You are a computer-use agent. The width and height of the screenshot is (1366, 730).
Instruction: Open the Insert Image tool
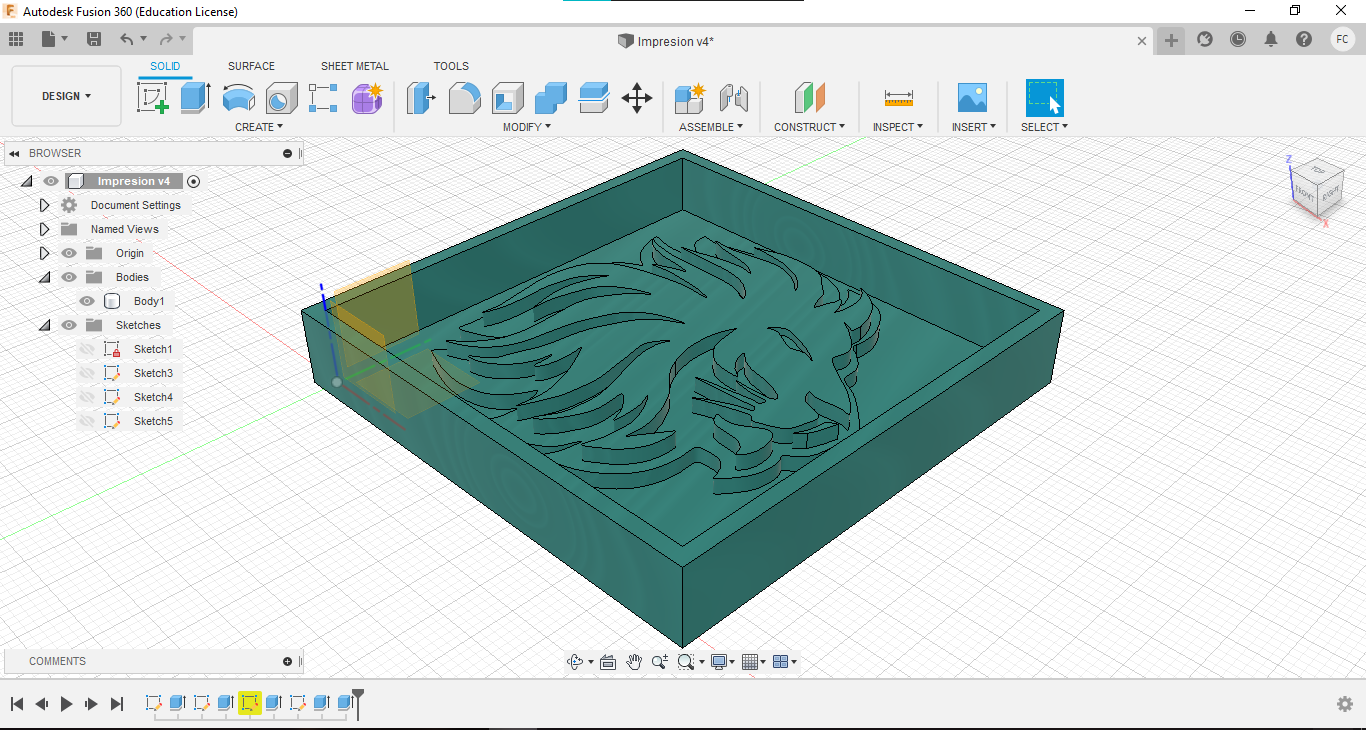972,98
